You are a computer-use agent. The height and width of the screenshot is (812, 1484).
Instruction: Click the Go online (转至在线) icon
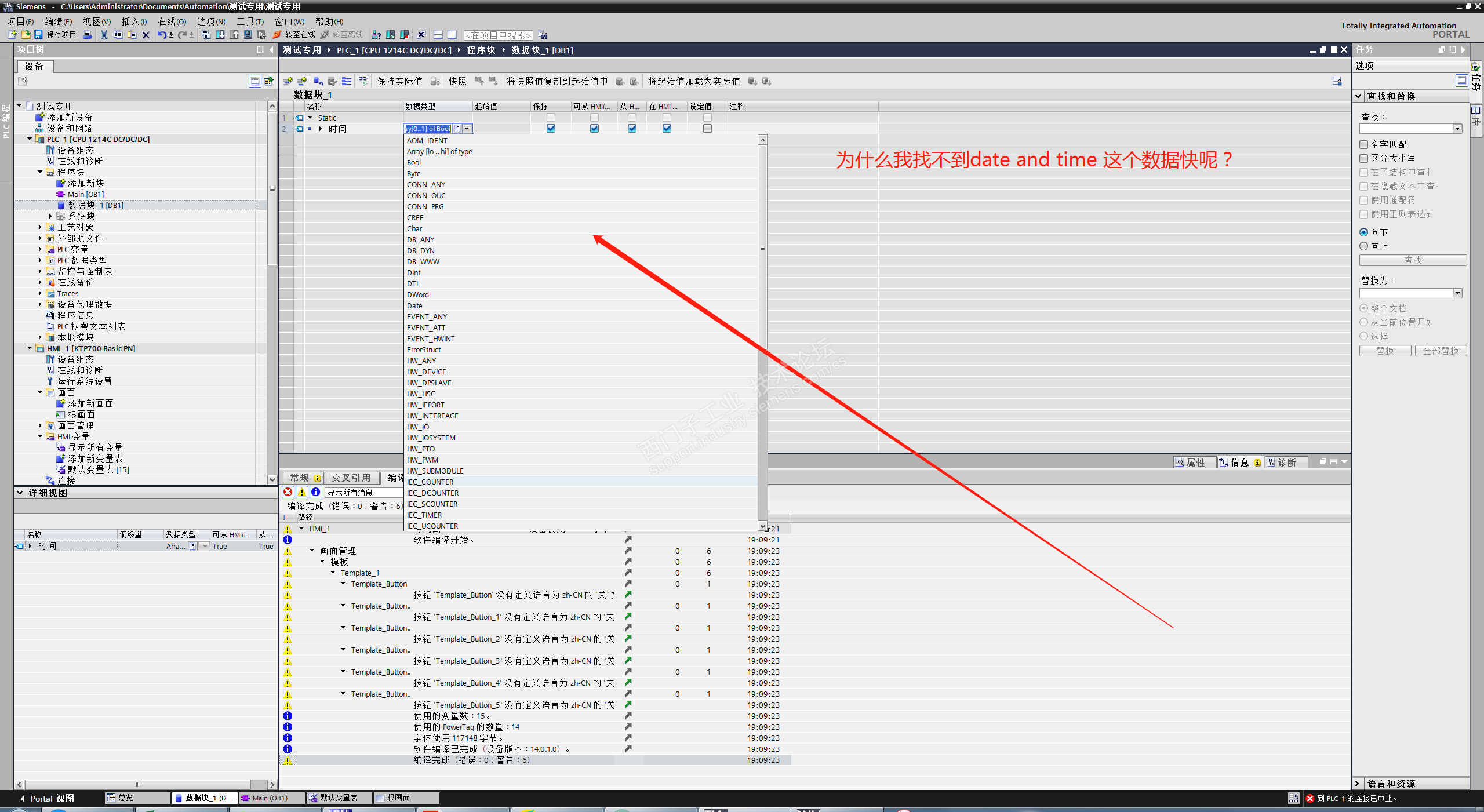[x=278, y=35]
